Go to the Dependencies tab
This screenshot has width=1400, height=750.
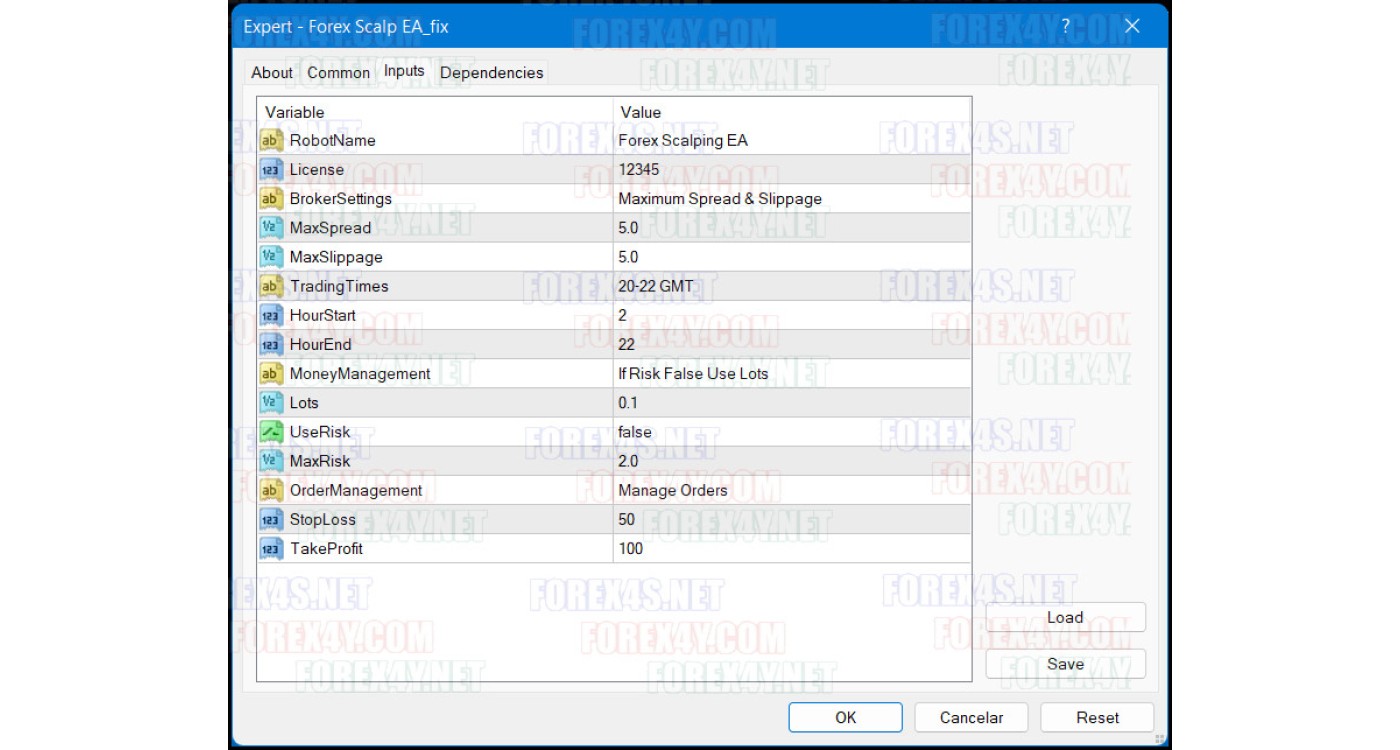pyautogui.click(x=491, y=73)
